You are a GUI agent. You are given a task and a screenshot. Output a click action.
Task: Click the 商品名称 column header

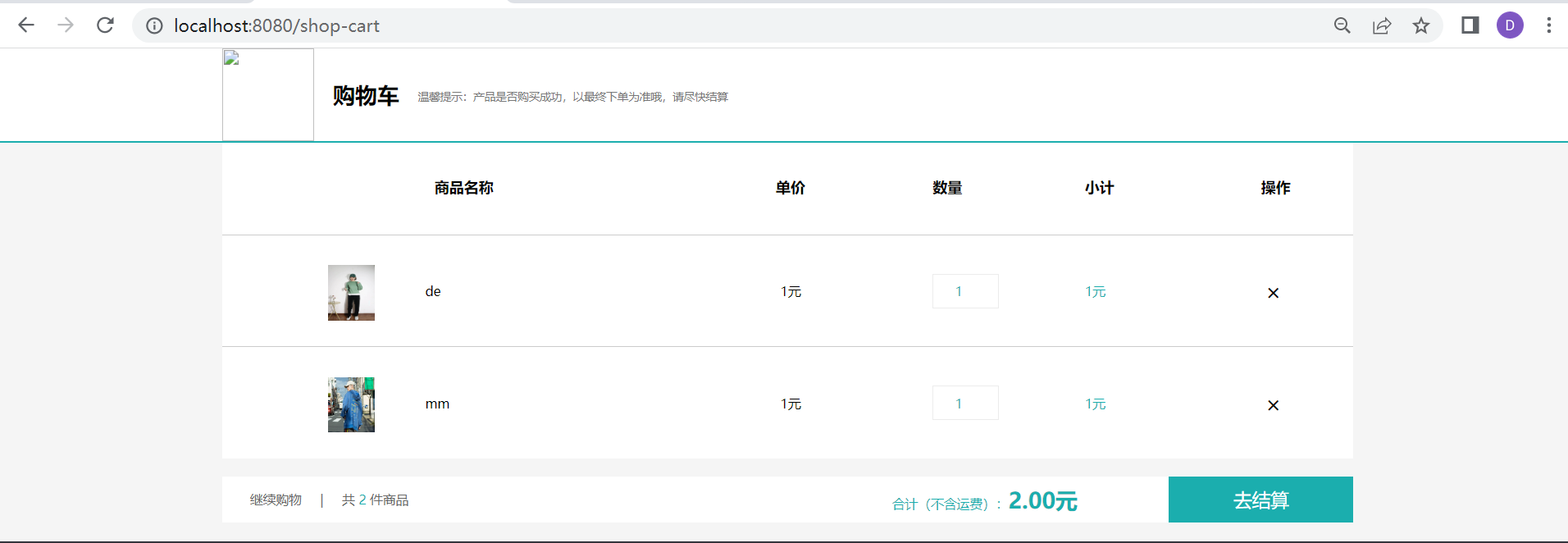[464, 188]
